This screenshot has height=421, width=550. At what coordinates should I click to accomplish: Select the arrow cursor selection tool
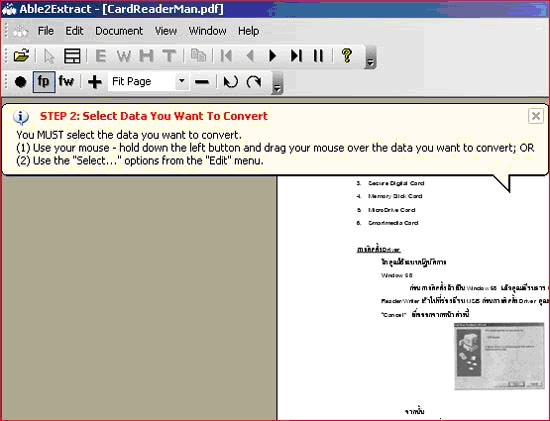click(x=49, y=56)
